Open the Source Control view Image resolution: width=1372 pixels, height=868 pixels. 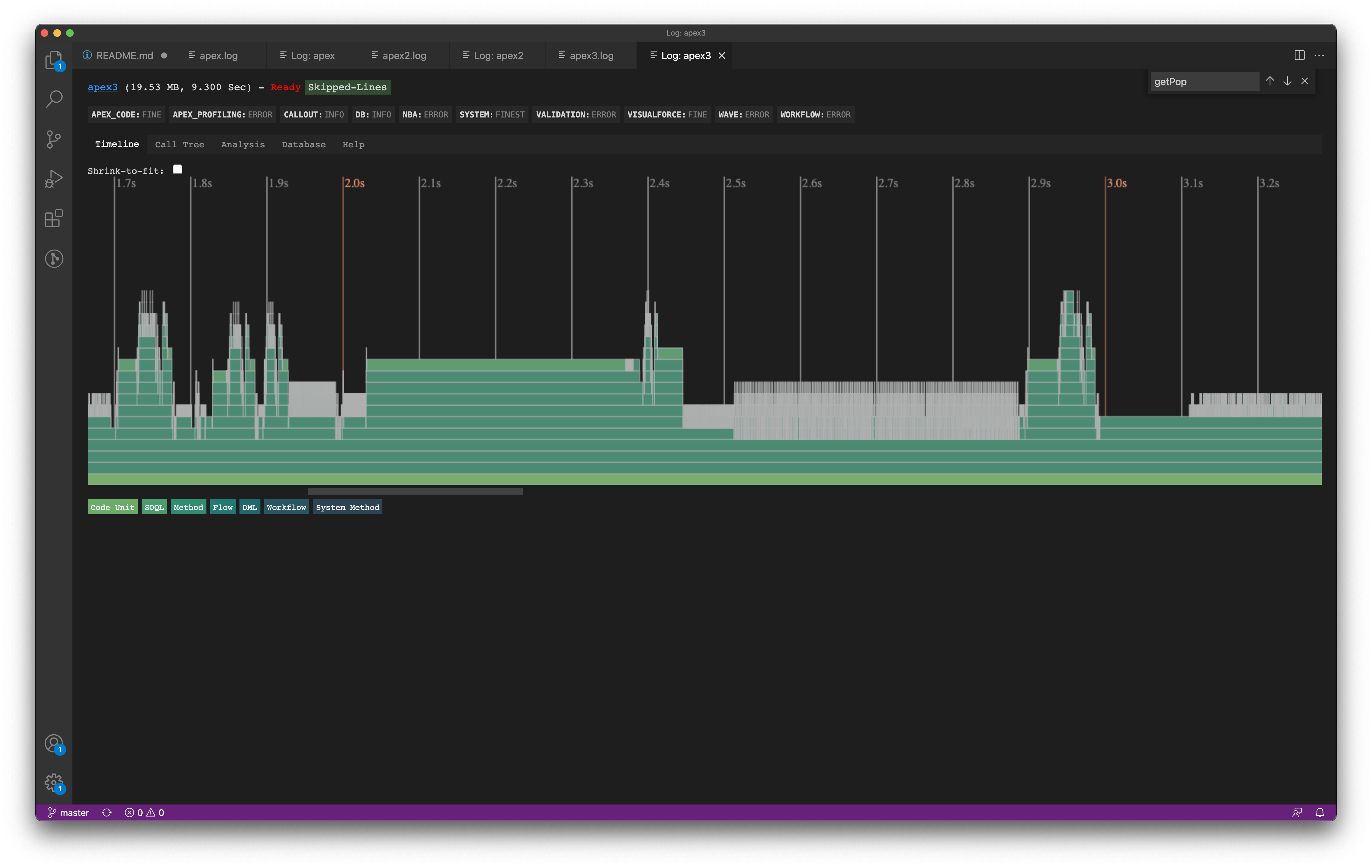tap(54, 138)
